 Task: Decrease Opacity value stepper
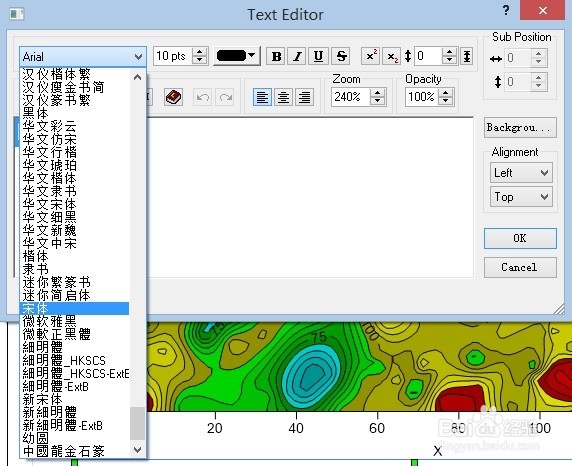[x=445, y=101]
